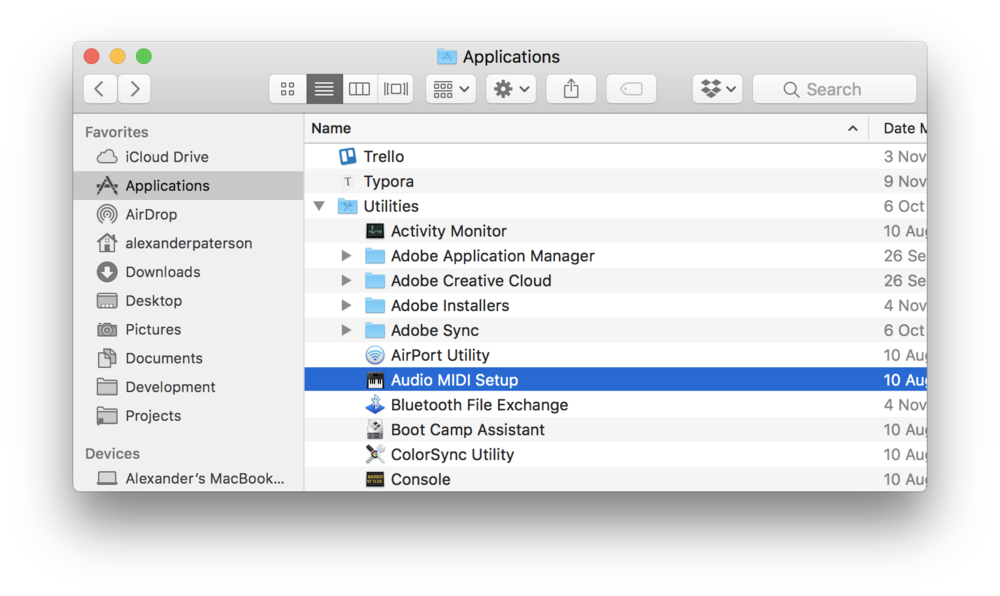This screenshot has width=1000, height=596.
Task: Go back with the back arrow
Action: tap(99, 89)
